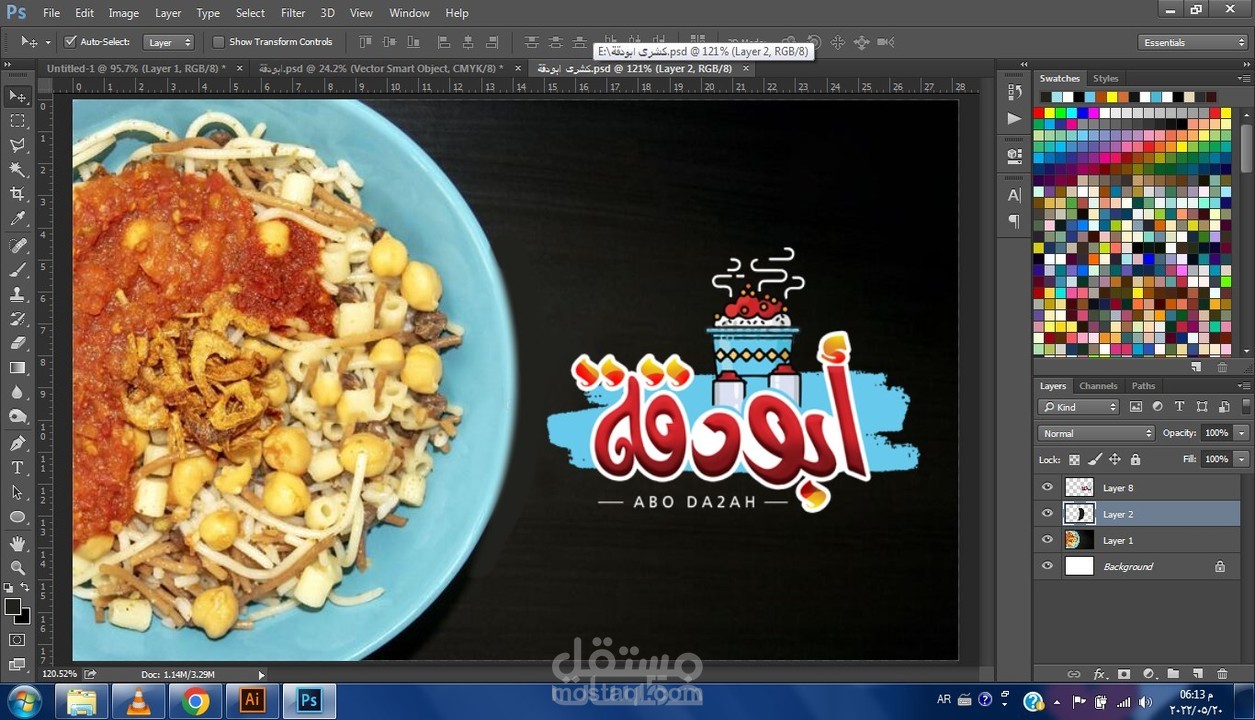Select the Move tool in the toolbox
1255x720 pixels.
pos(17,96)
